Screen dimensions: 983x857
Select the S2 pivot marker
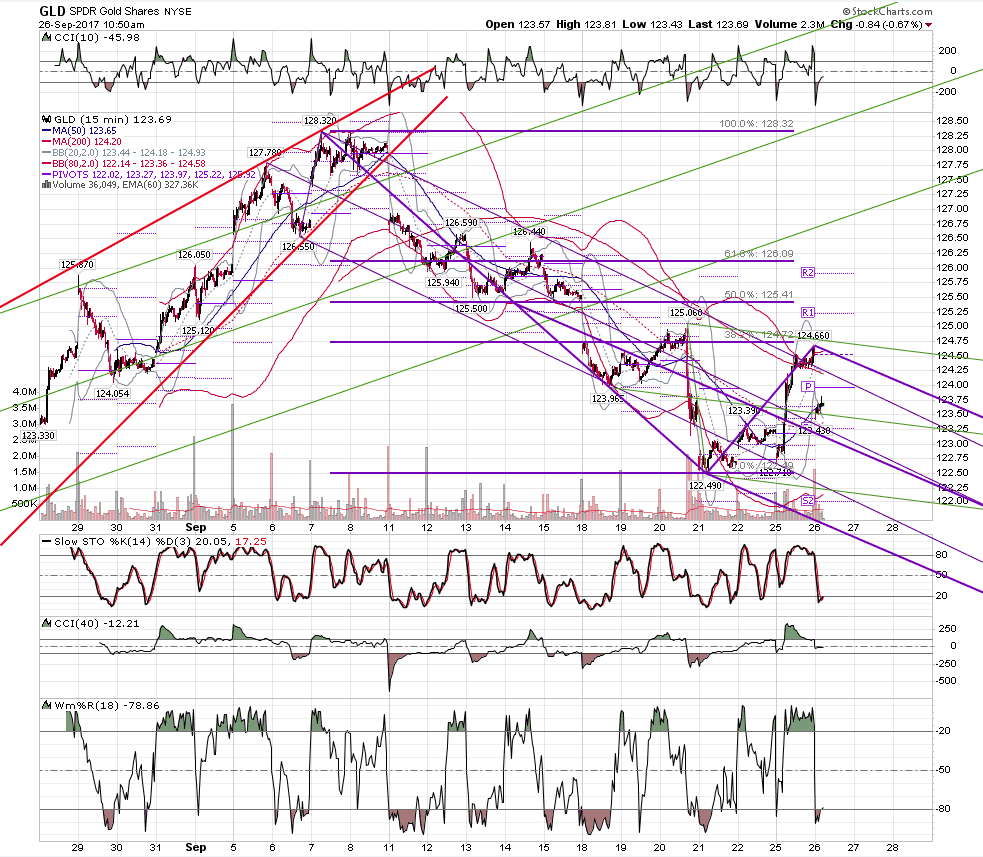(807, 500)
